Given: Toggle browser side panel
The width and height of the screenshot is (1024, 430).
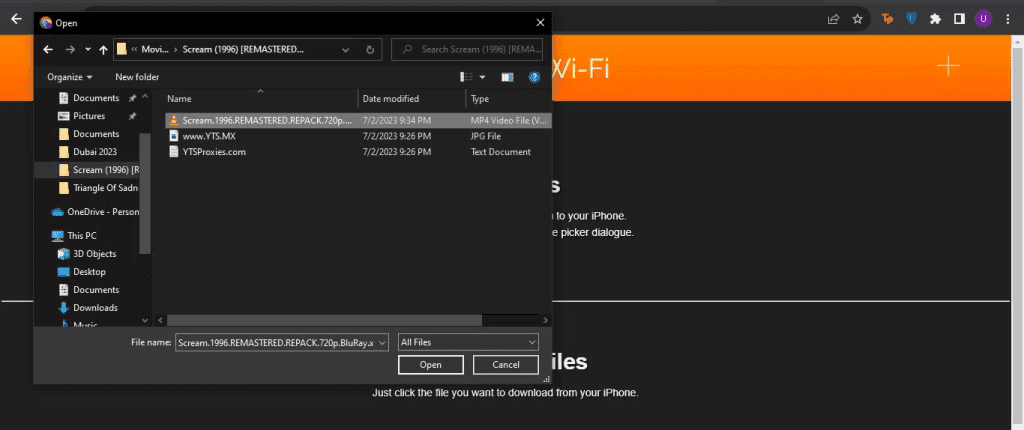Looking at the screenshot, I should (959, 19).
